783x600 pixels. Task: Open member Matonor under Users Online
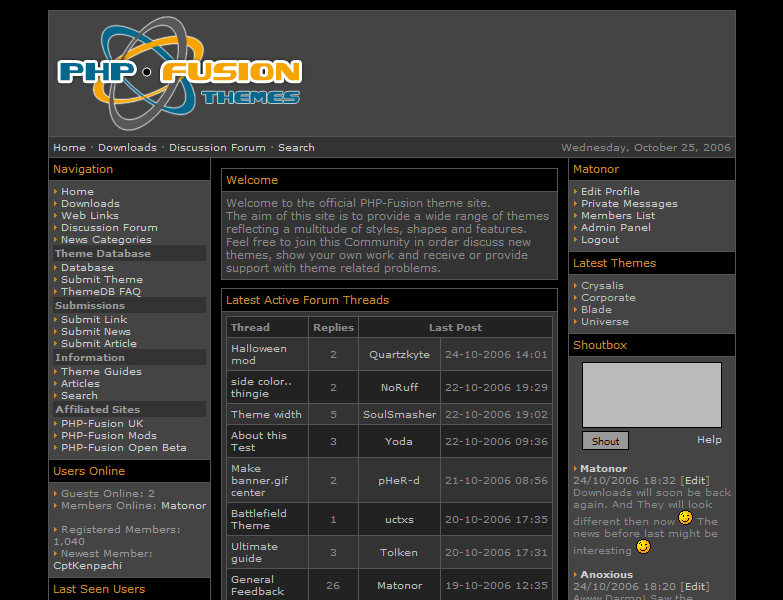pos(184,506)
